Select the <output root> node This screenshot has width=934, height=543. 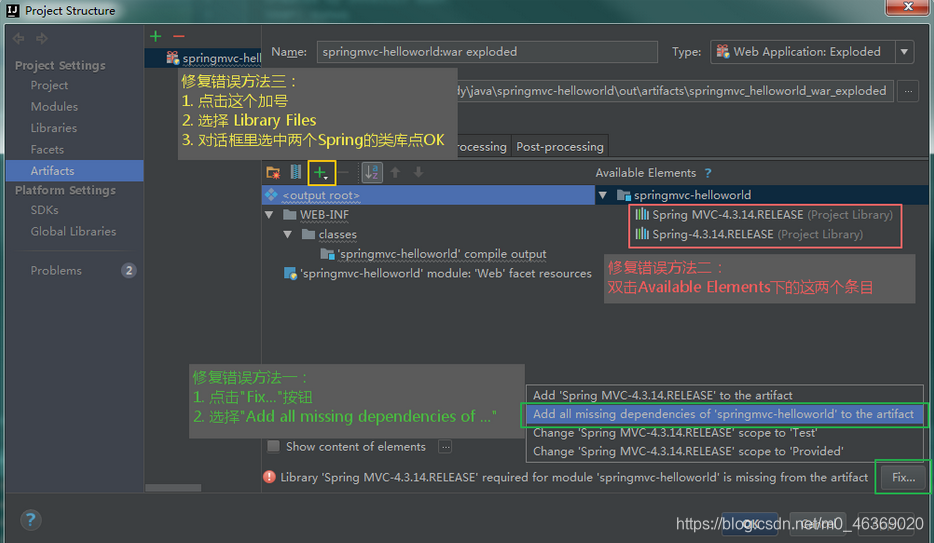click(428, 195)
